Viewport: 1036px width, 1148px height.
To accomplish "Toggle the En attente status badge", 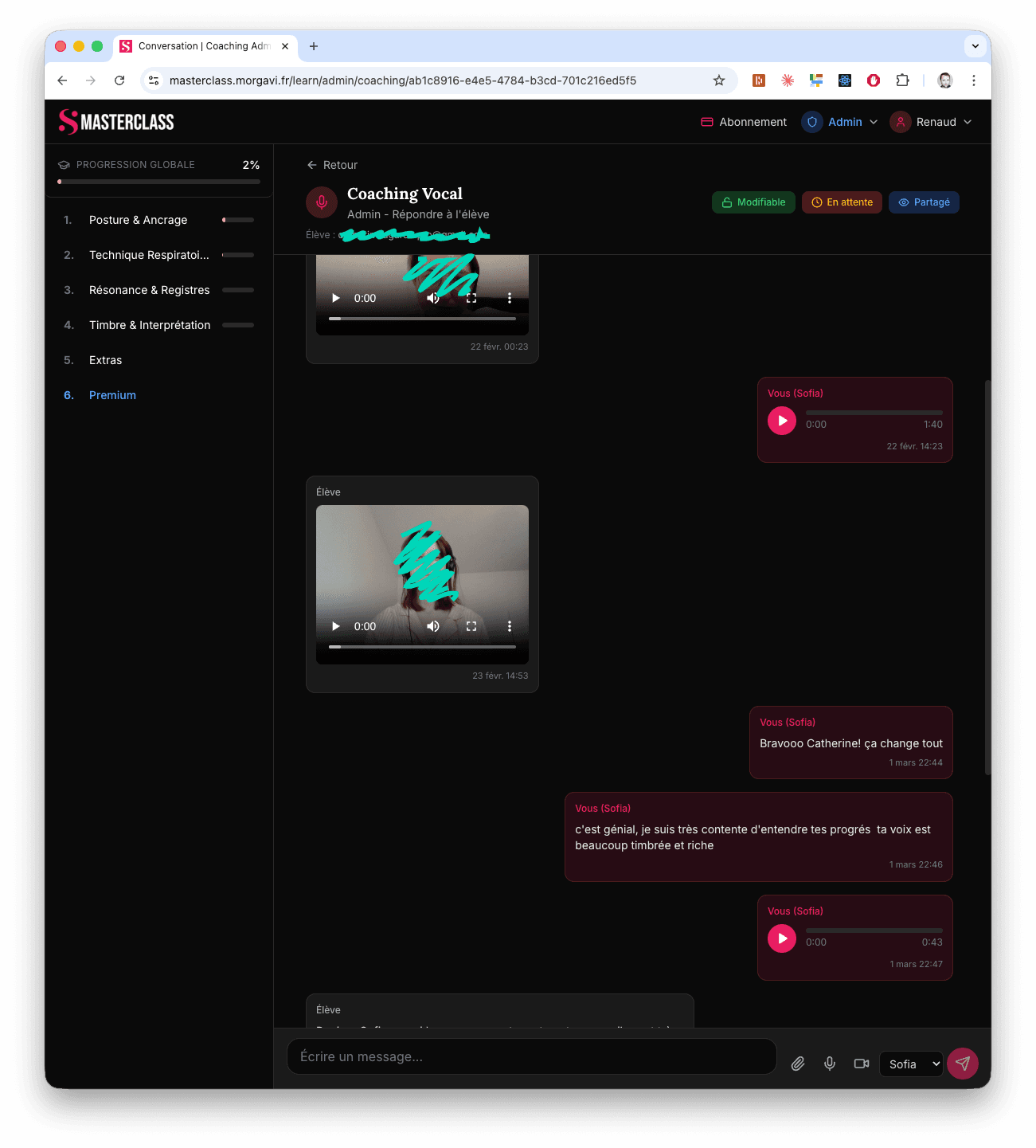I will coord(842,202).
